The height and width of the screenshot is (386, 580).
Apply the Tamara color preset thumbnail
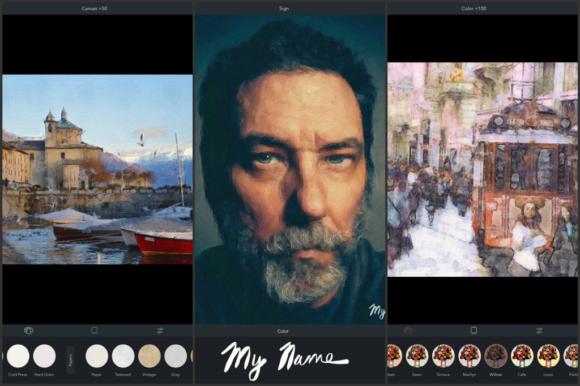(x=444, y=356)
